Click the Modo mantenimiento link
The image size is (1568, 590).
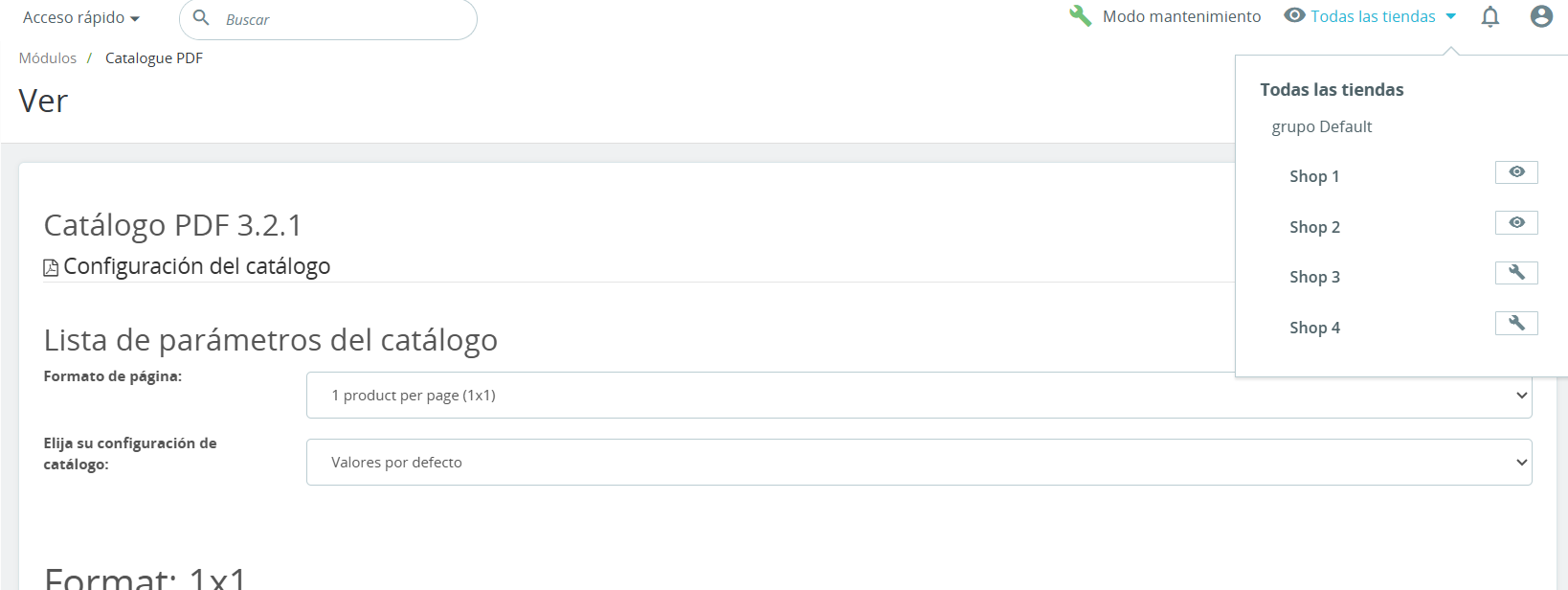tap(1181, 16)
